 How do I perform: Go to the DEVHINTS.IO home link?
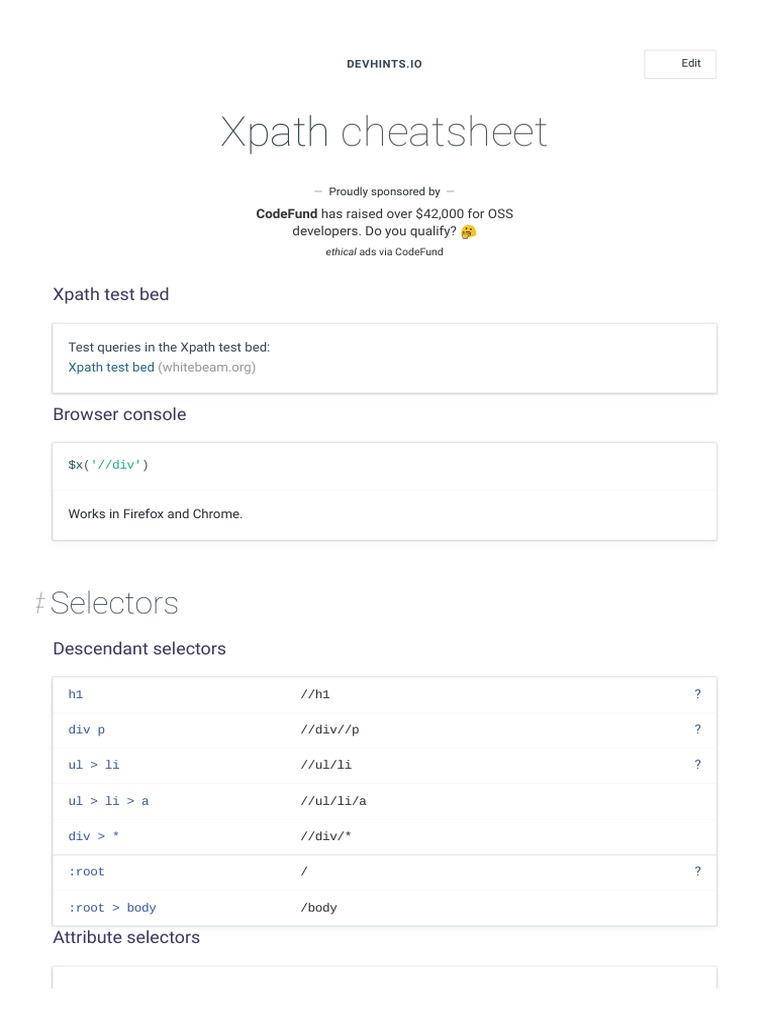(x=384, y=64)
